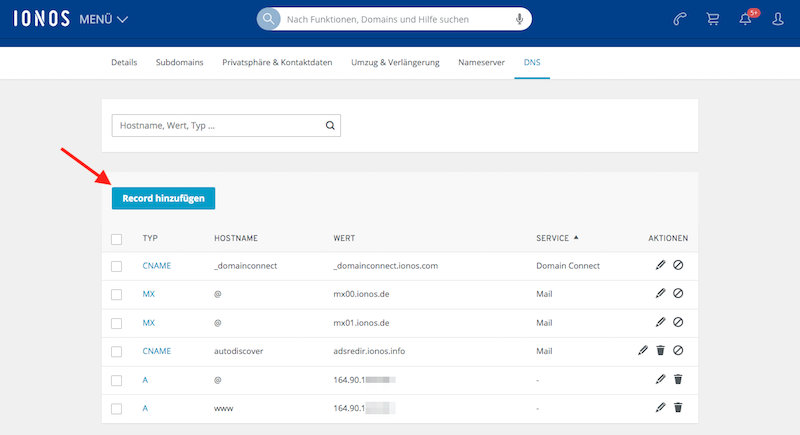Click the mx01.ionos.de value cell
This screenshot has height=435, width=800.
click(361, 323)
